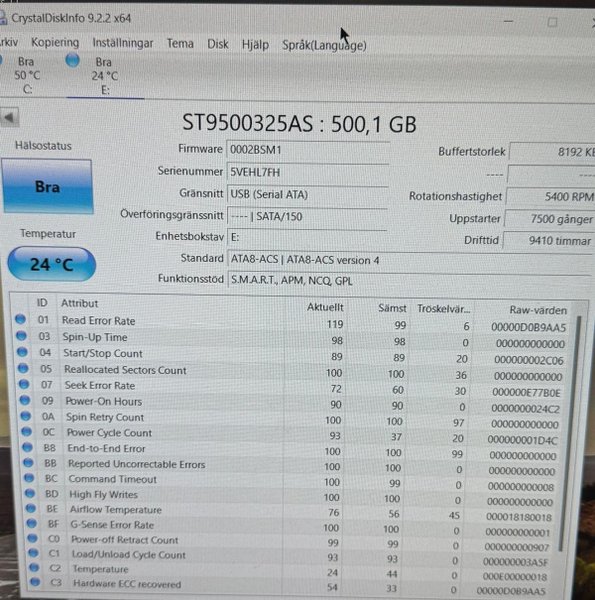Click the Airflow Temperature status circle
595x600 pixels.
coord(31,509)
